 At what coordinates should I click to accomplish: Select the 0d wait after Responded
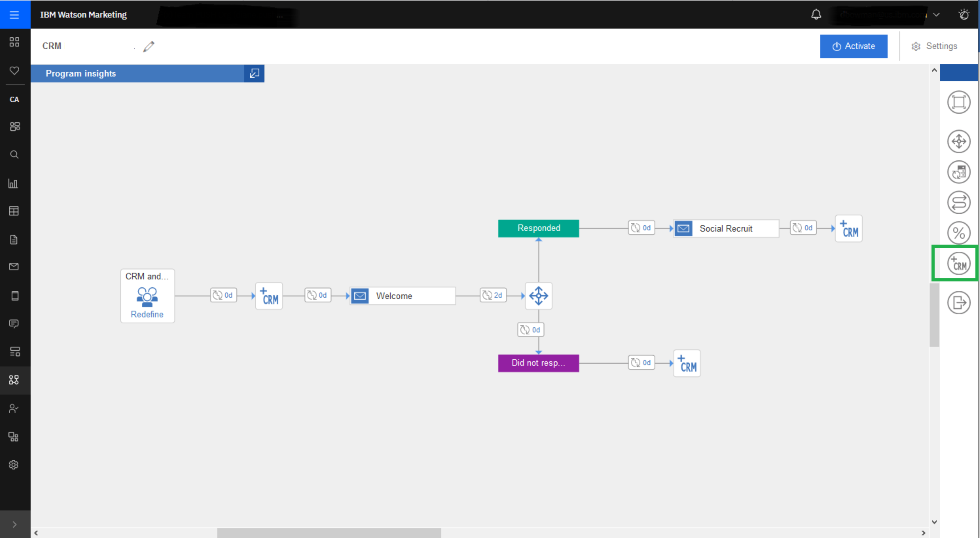[641, 228]
